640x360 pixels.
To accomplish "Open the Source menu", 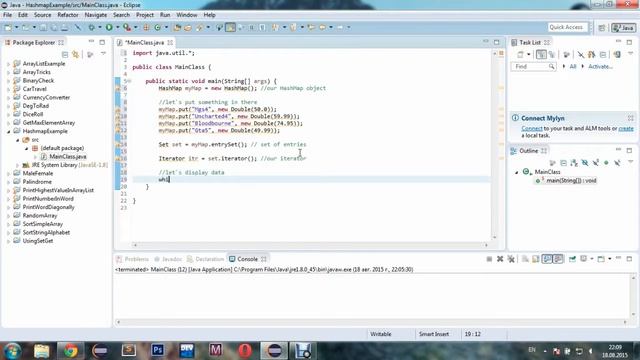I will tap(42, 15).
